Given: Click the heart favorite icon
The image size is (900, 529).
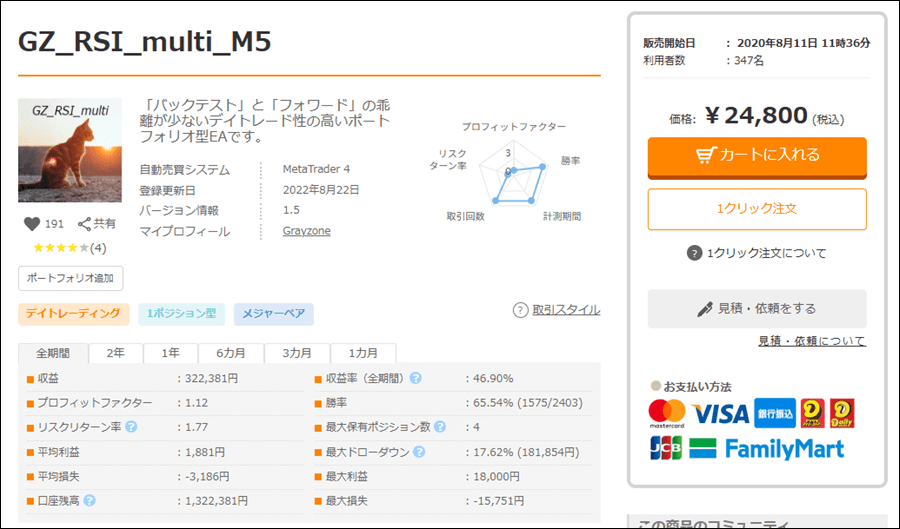Looking at the screenshot, I should tap(30, 224).
